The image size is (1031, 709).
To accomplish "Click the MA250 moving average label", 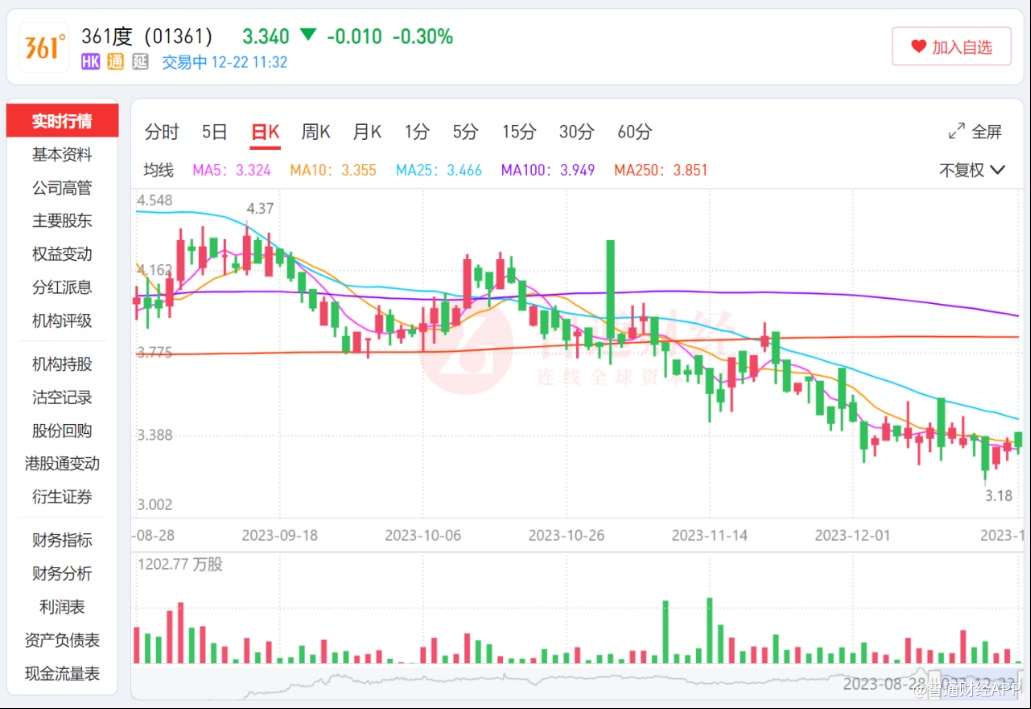I will click(660, 170).
